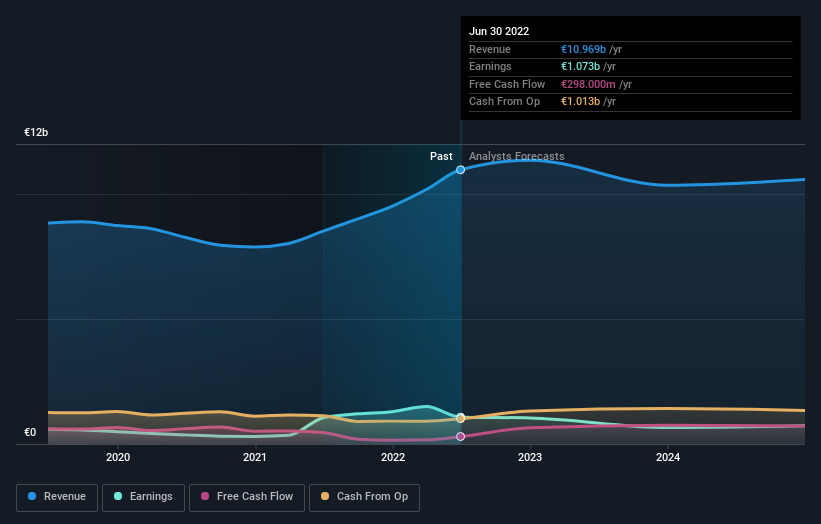The image size is (821, 524).
Task: Click the €0 y-axis label
Action: [x=30, y=432]
